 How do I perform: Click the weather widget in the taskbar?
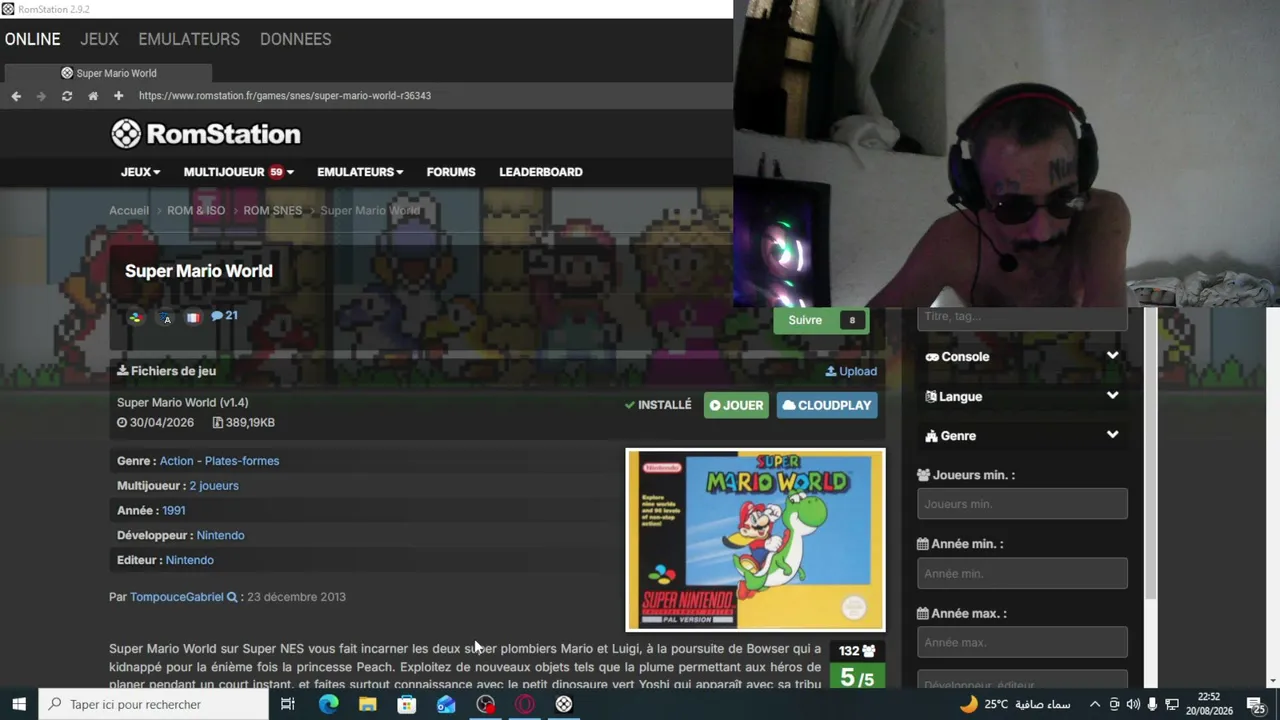coord(1014,704)
